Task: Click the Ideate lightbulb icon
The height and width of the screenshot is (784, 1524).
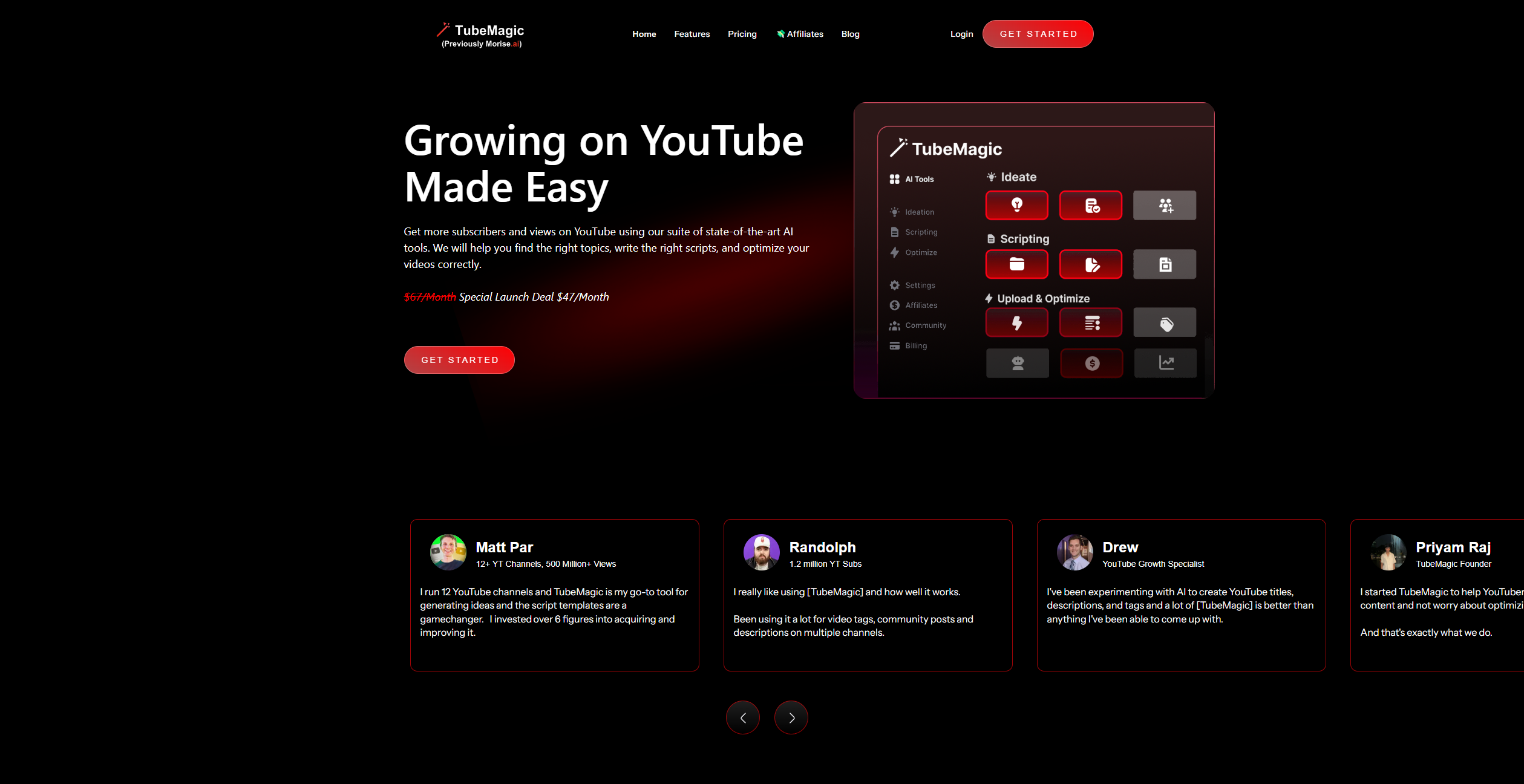Action: point(1016,204)
